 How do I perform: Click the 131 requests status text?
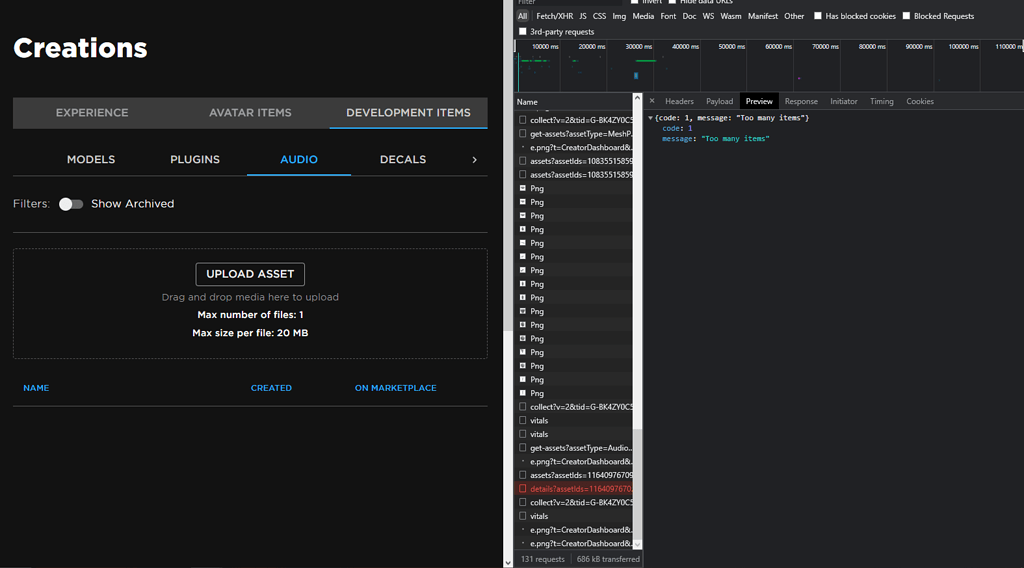point(543,560)
